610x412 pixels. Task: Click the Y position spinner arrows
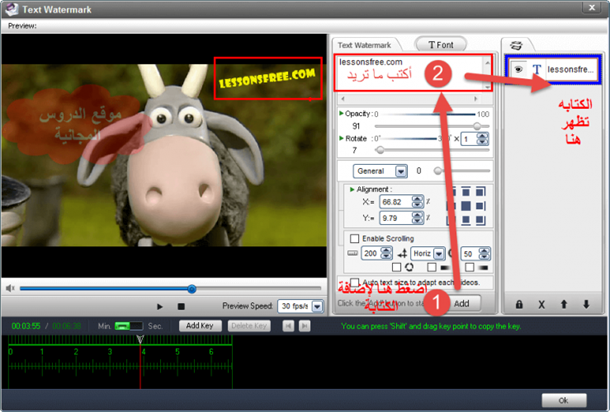417,218
